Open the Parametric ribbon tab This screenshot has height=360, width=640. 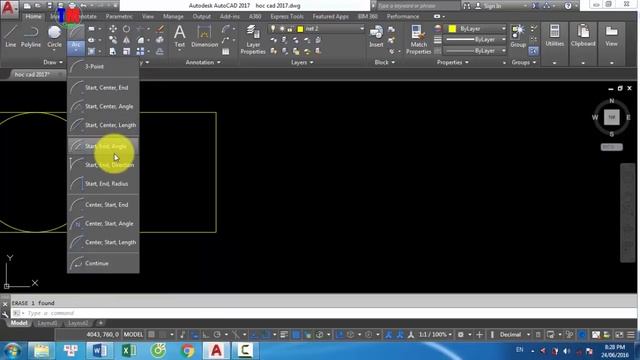[x=119, y=16]
